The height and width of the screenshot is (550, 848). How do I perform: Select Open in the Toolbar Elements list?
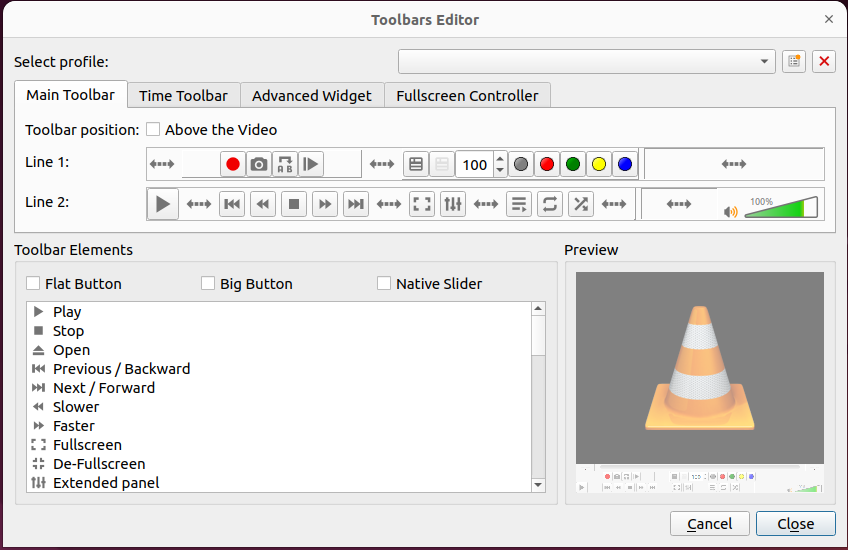[279, 350]
